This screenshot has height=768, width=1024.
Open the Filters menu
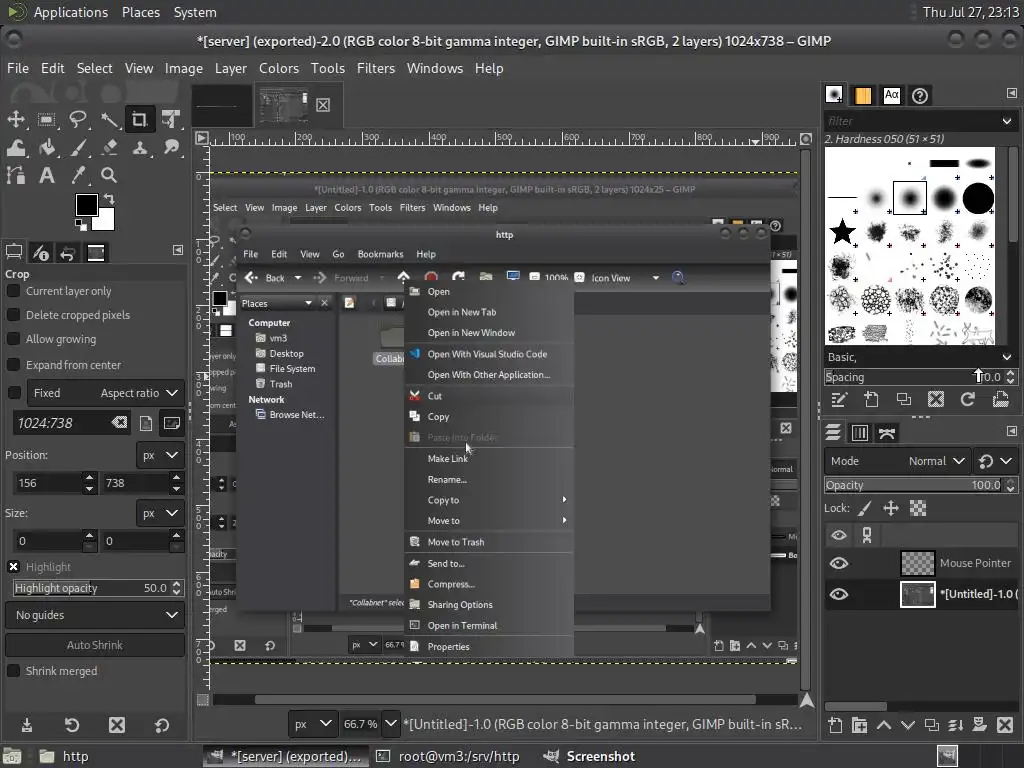376,68
